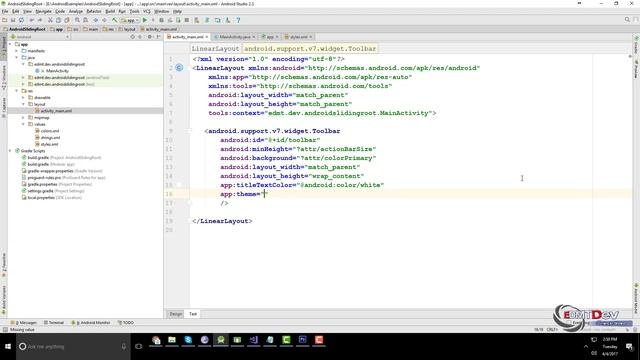This screenshot has width=640, height=360.
Task: Open the Help question mark toolbar icon
Action: coord(238,20)
